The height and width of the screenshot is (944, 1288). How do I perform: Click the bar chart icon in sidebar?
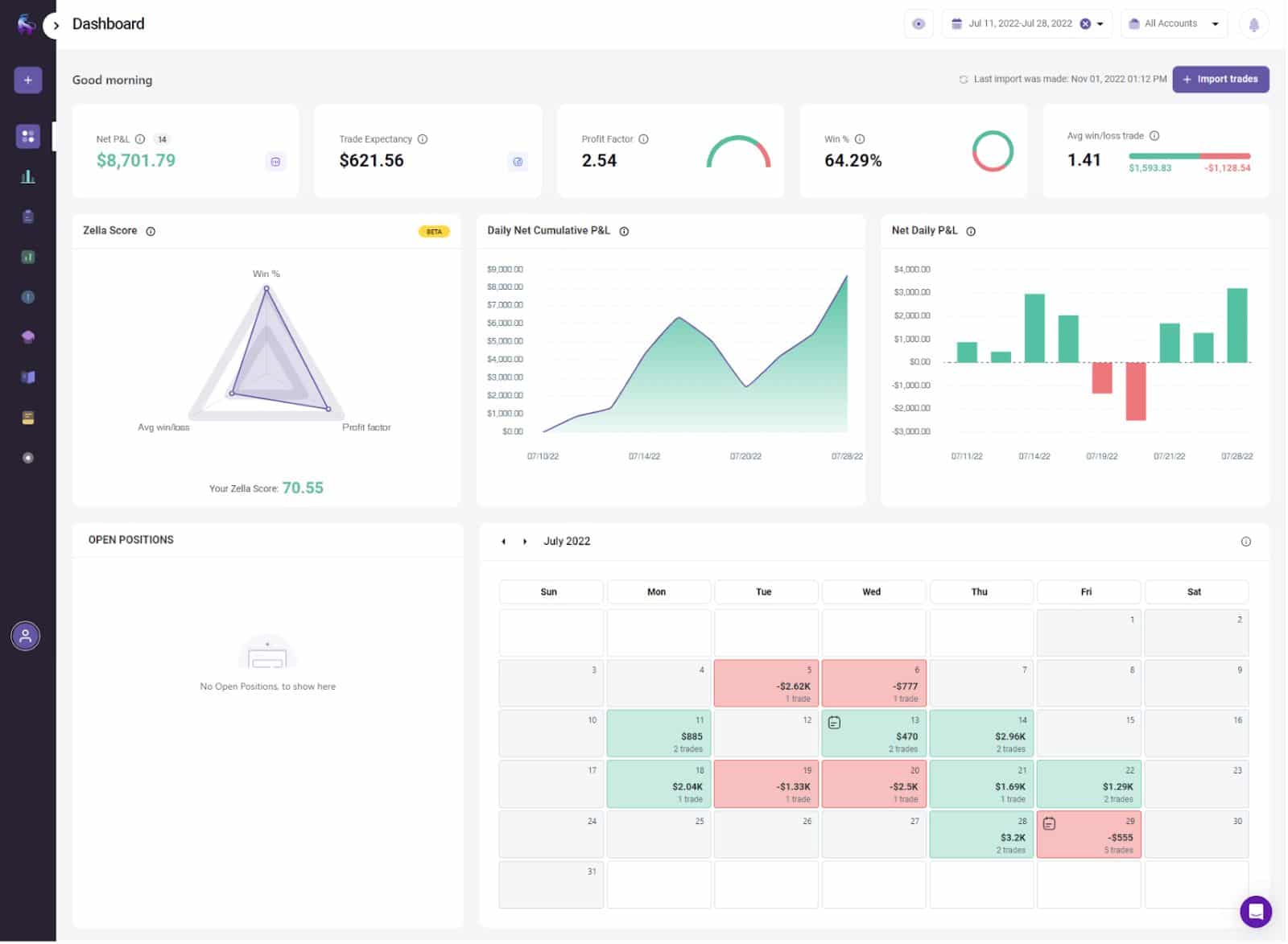[27, 177]
